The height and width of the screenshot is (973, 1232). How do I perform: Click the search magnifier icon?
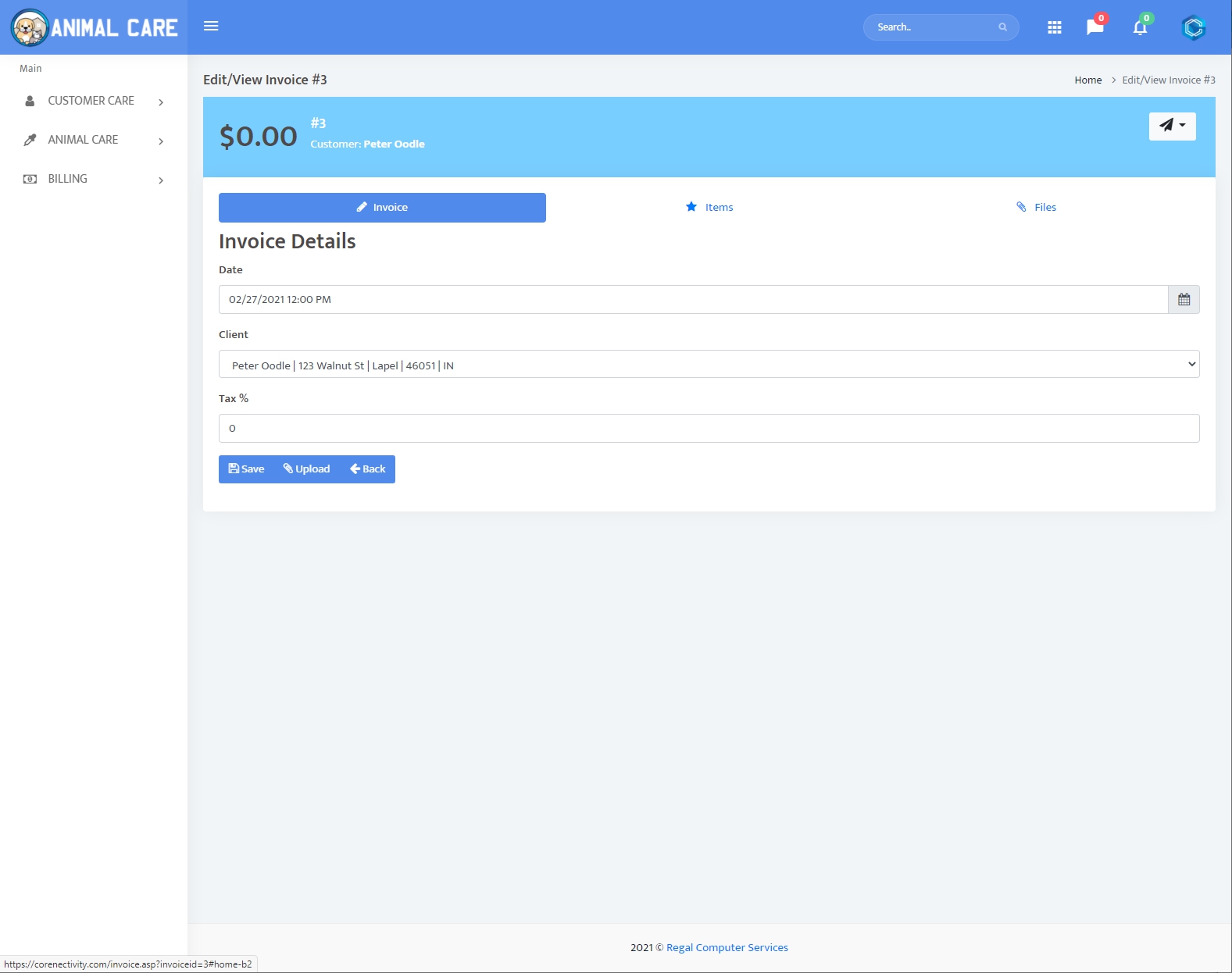(x=1002, y=27)
